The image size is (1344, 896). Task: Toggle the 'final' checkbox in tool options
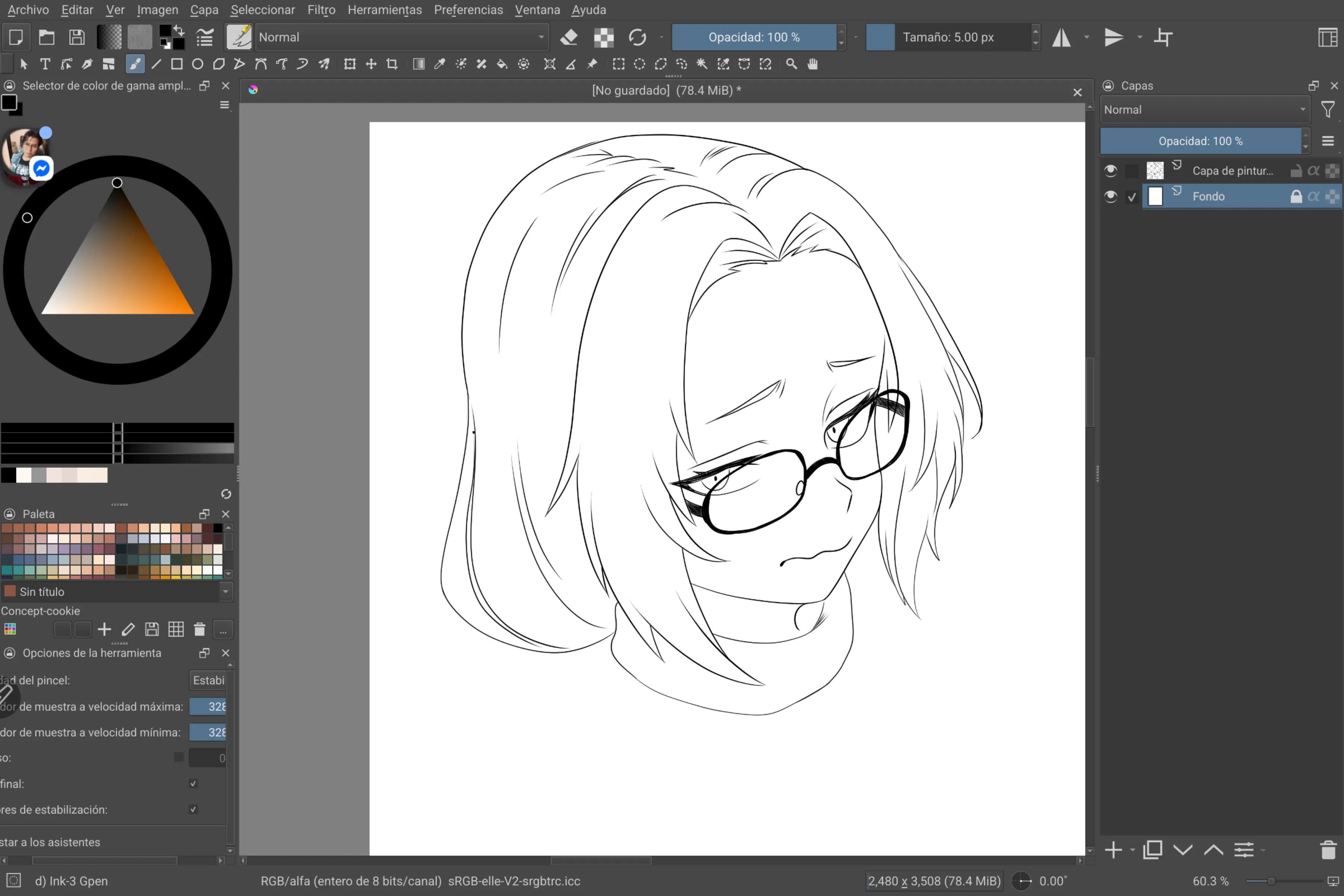click(193, 783)
